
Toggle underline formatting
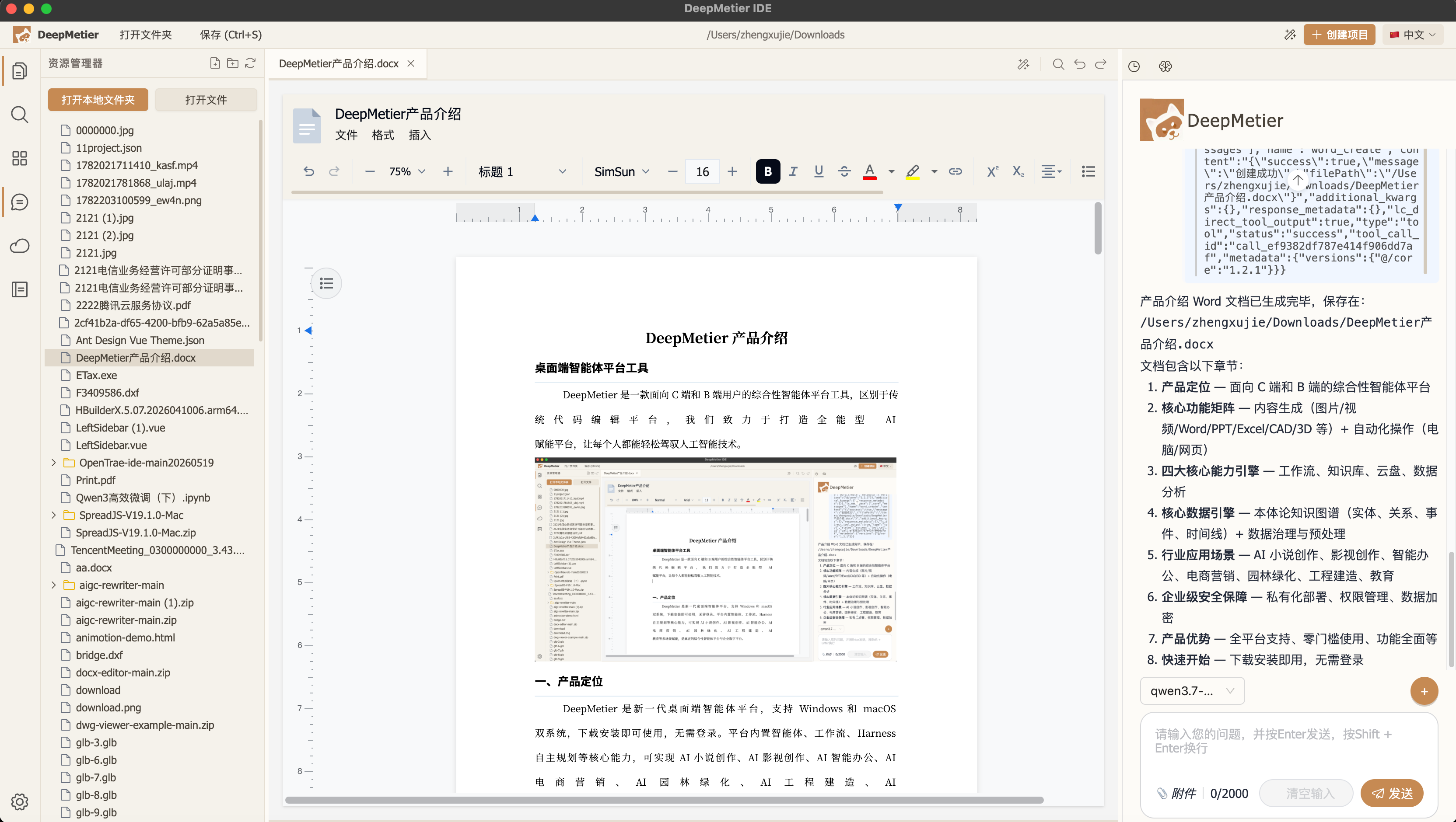coord(819,171)
